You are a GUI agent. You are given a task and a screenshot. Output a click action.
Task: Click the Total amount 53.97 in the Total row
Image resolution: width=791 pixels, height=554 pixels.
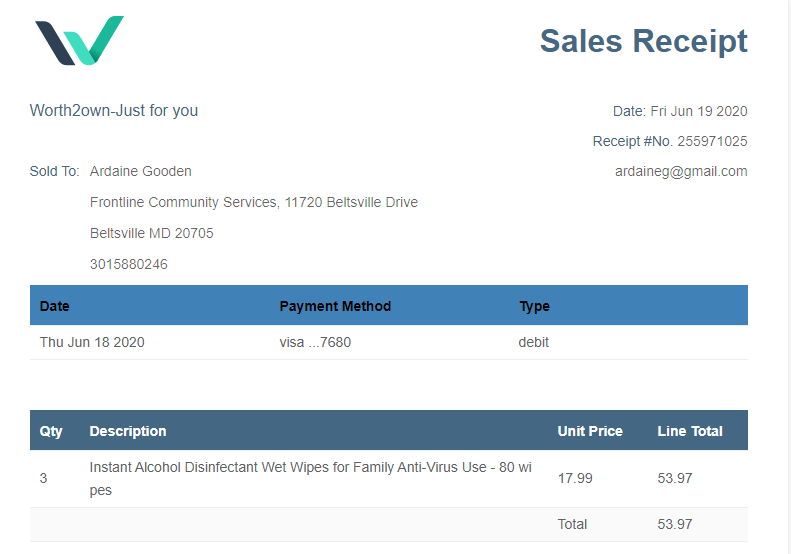[675, 524]
